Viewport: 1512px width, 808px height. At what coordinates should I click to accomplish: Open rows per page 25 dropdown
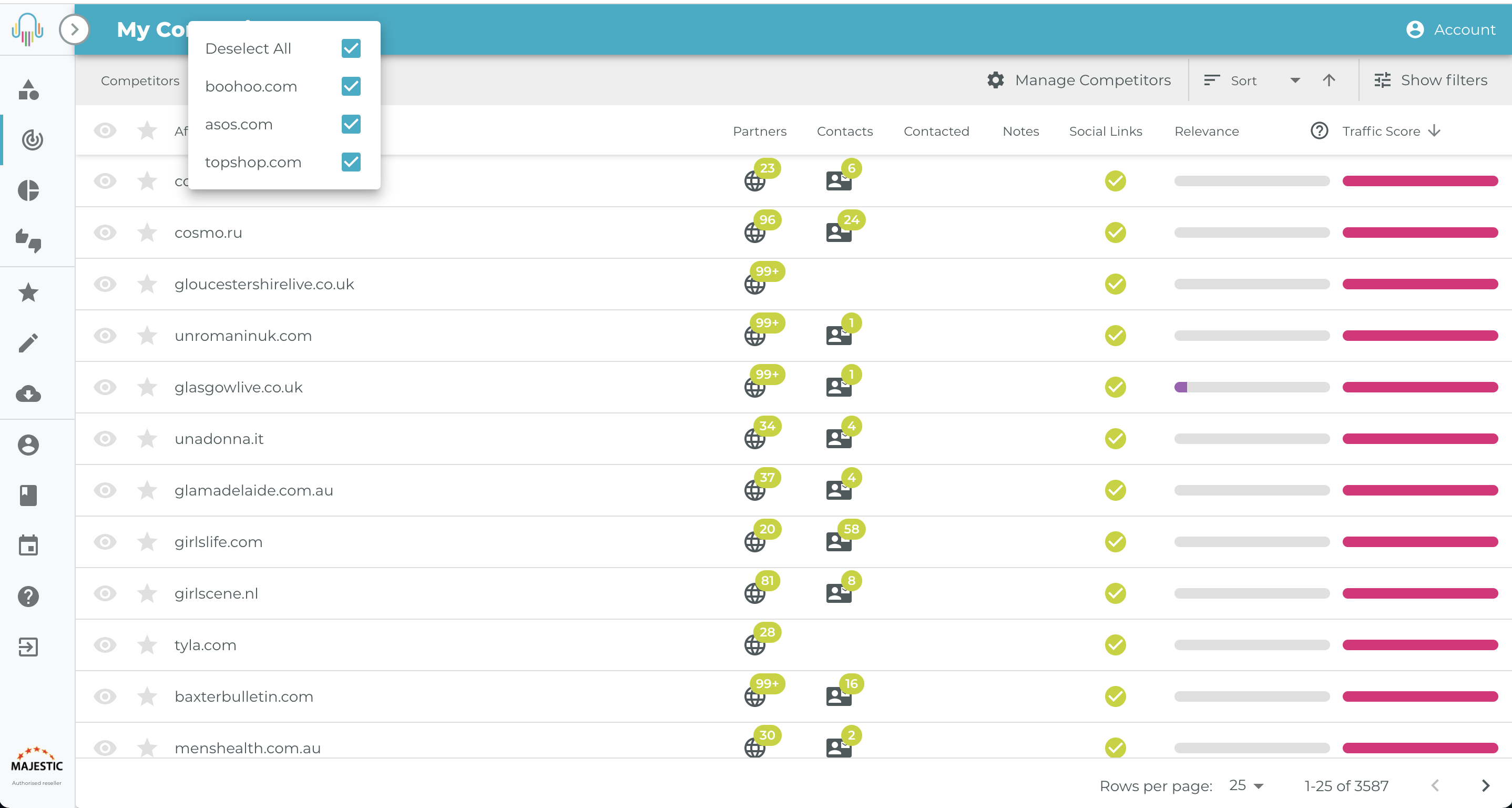(1246, 785)
